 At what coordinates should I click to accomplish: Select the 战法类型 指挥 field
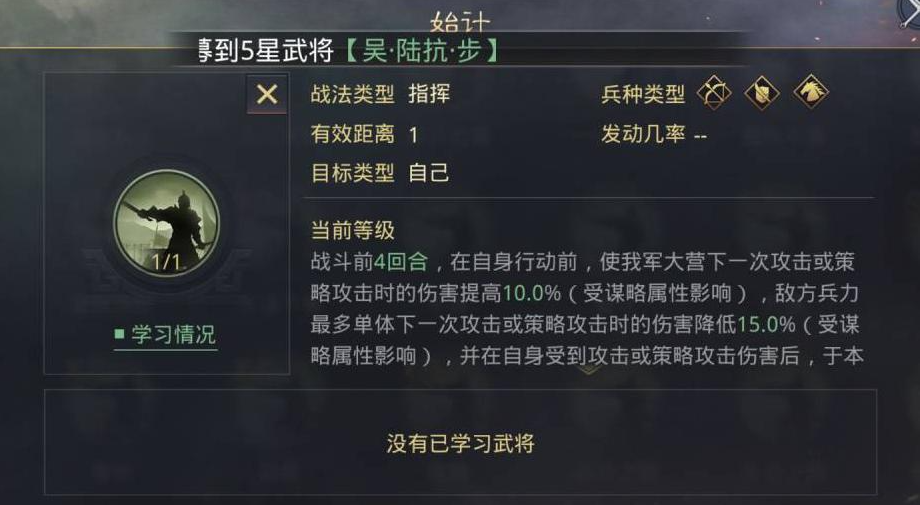click(380, 94)
